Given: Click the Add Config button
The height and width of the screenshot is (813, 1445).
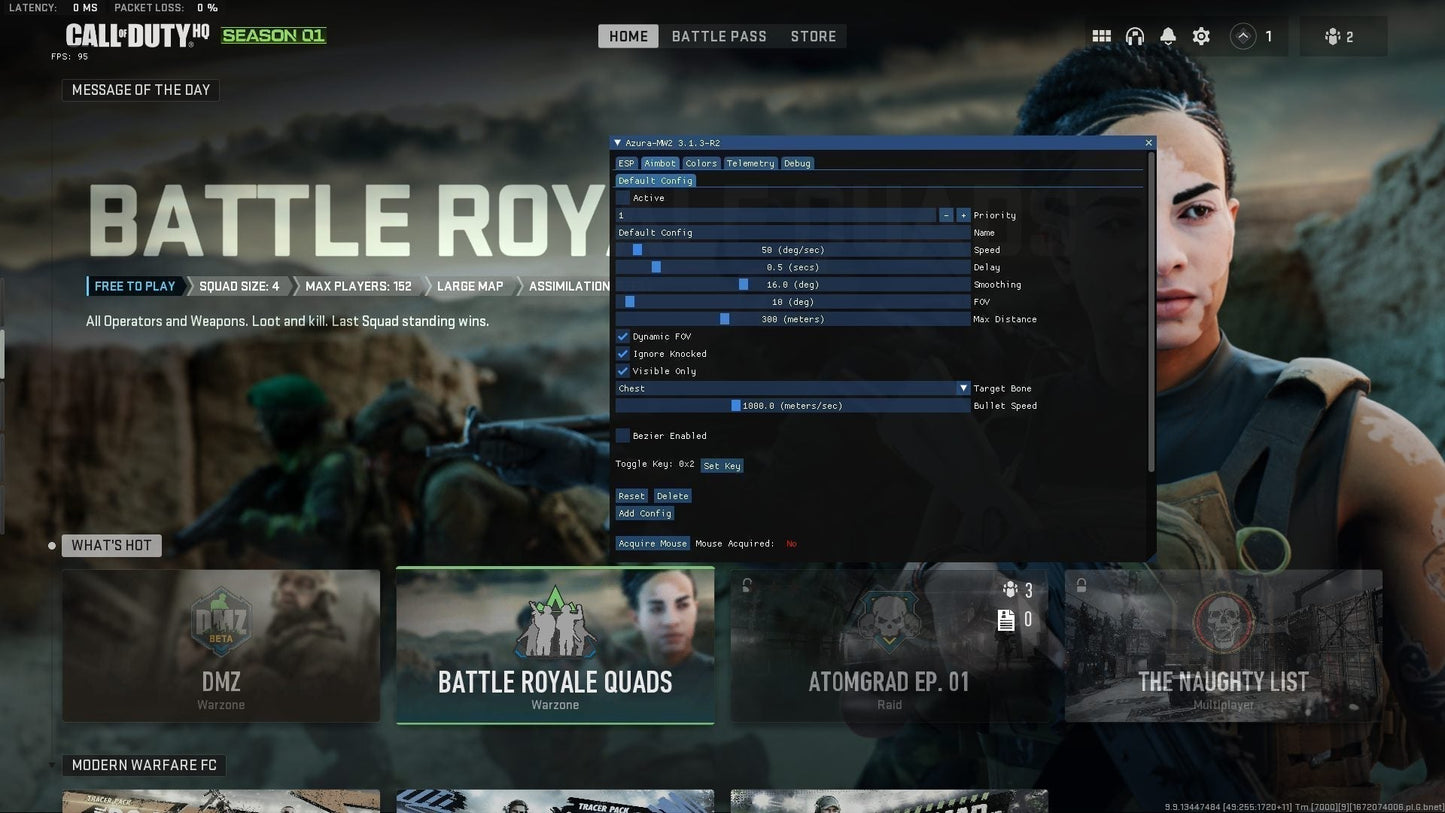Looking at the screenshot, I should tap(645, 513).
